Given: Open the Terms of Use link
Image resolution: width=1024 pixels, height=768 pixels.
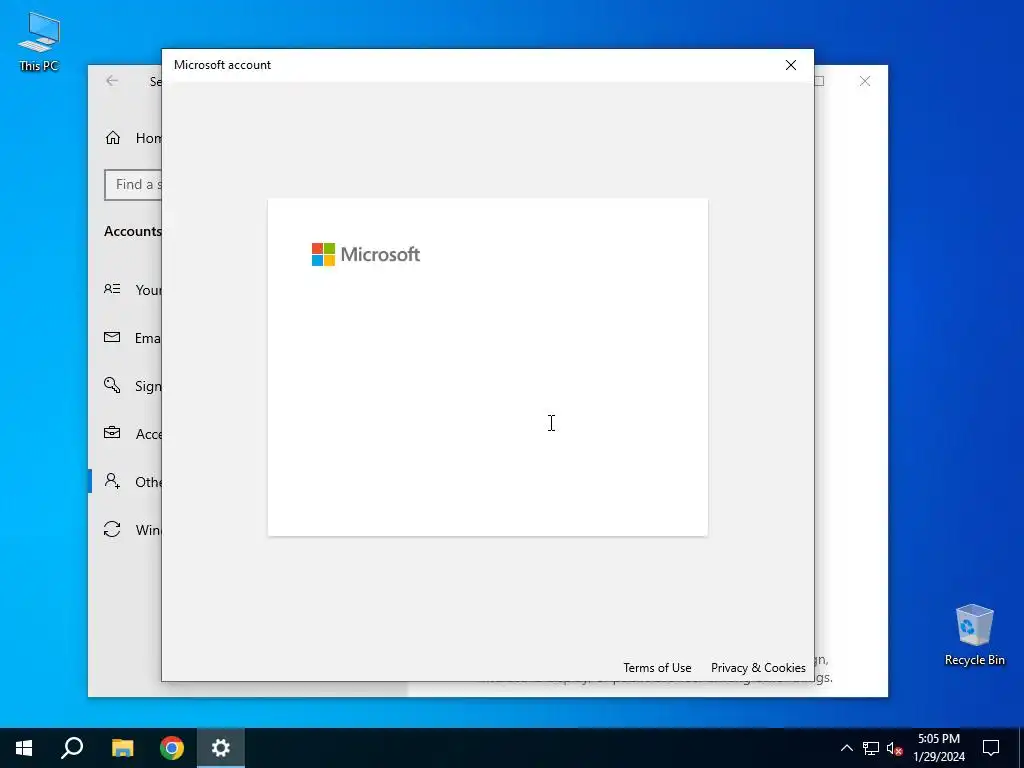Looking at the screenshot, I should pos(657,667).
